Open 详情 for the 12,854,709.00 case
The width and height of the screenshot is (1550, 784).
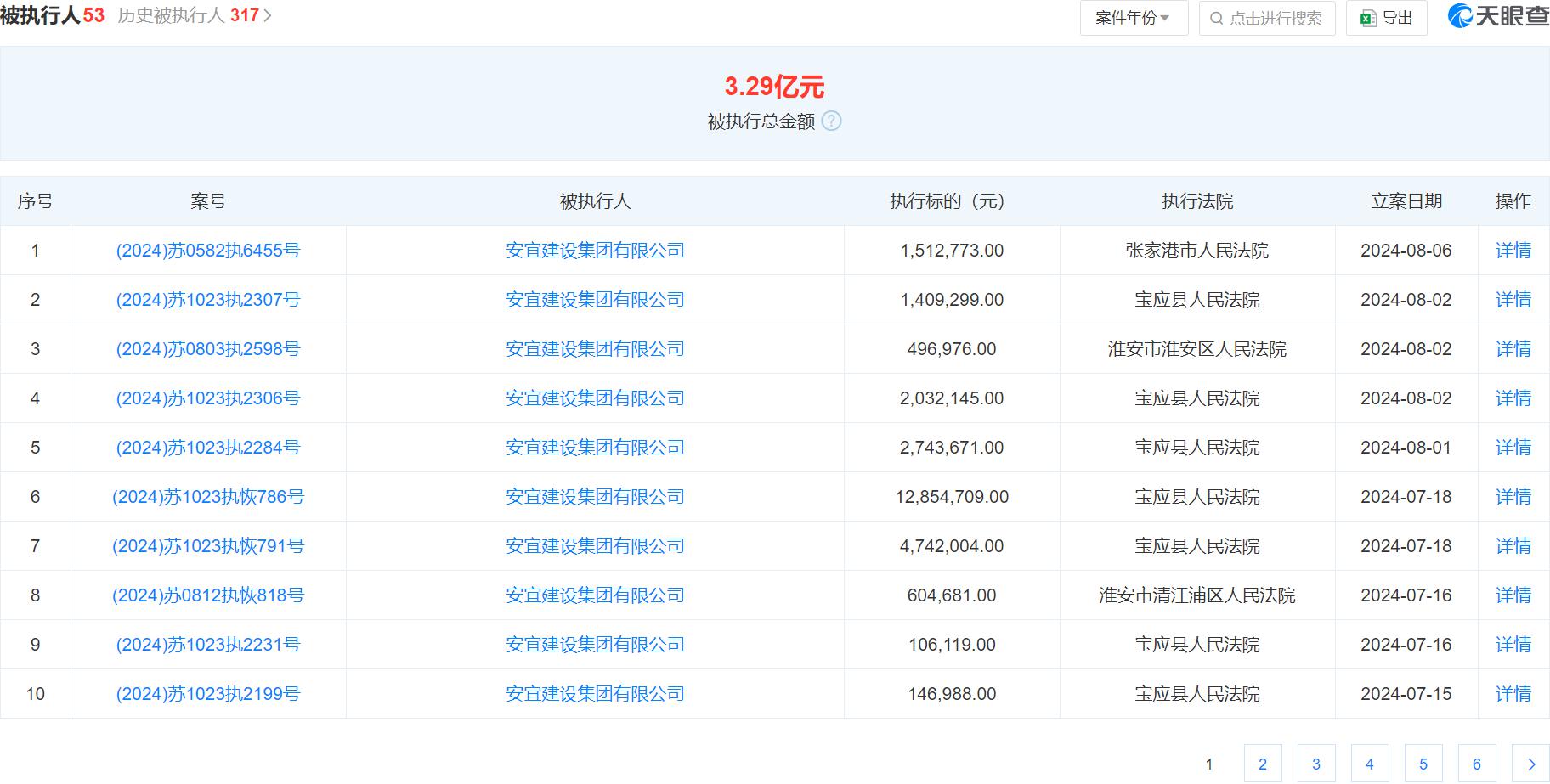[1513, 497]
